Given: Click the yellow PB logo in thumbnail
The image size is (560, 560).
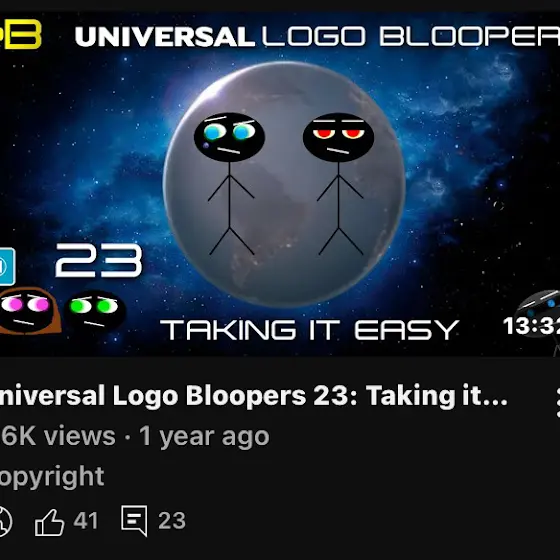Looking at the screenshot, I should (21, 34).
